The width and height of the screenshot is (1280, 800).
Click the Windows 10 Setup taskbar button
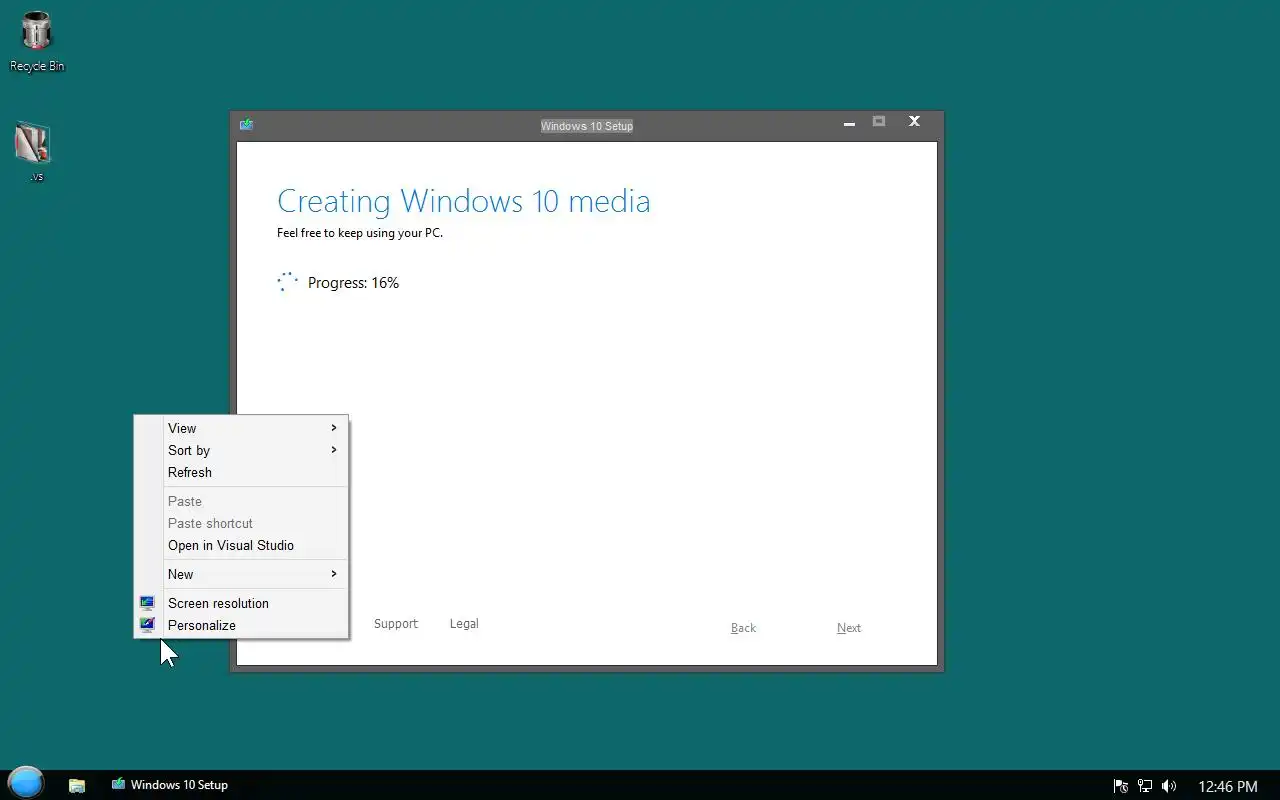click(x=170, y=785)
